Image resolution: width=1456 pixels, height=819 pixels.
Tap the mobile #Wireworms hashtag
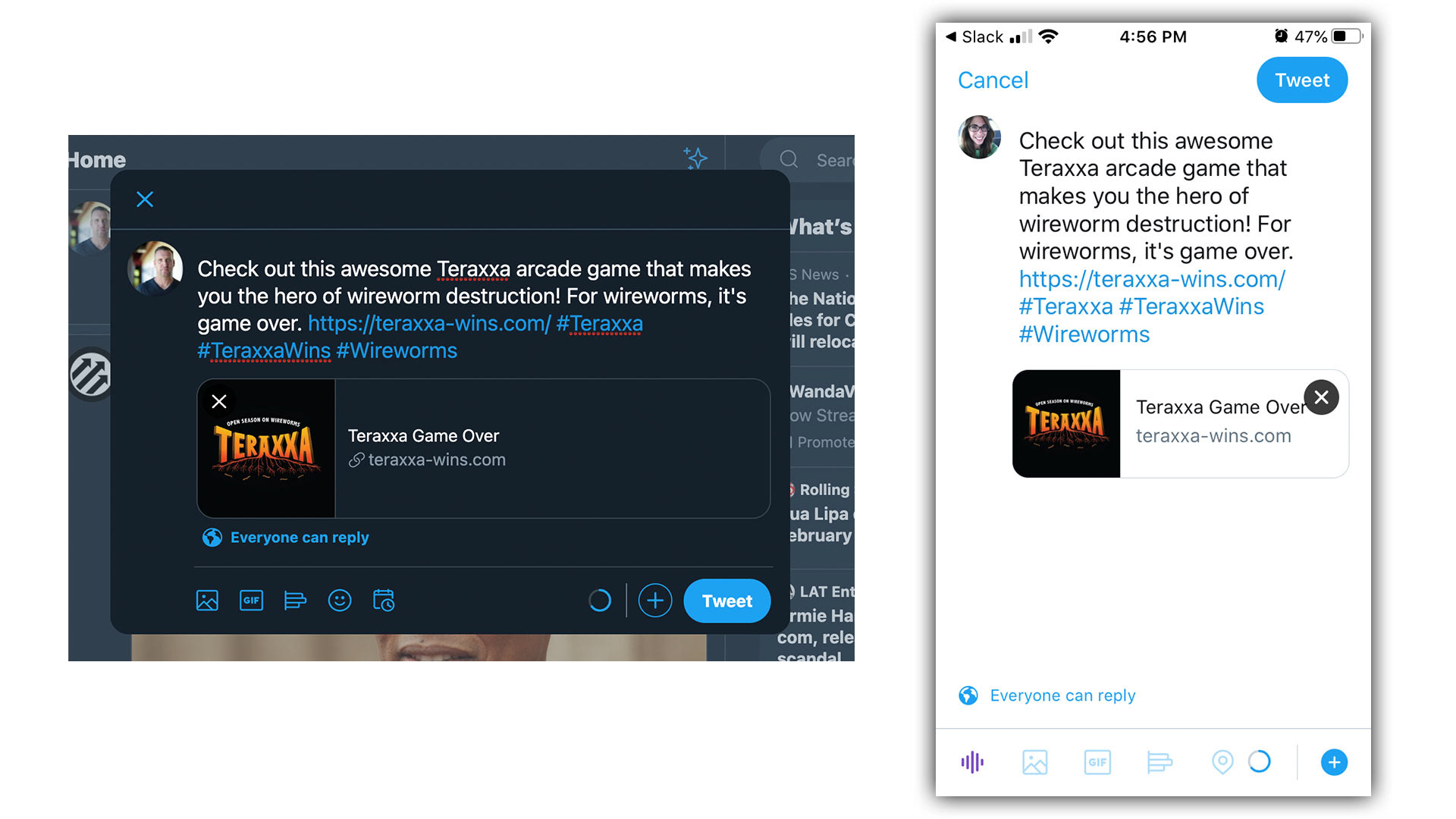tap(1084, 334)
